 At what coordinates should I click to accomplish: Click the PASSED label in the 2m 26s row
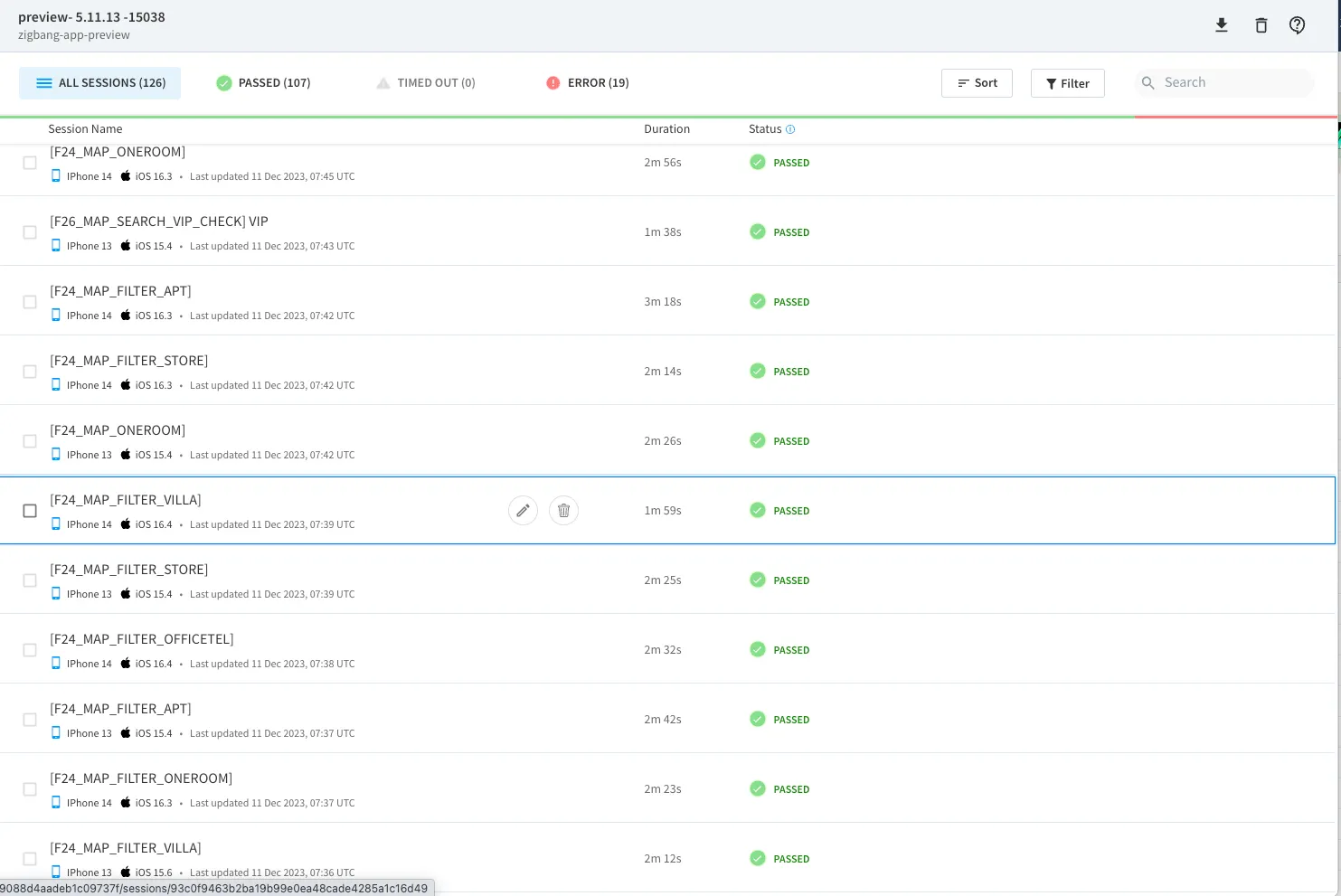[x=791, y=441]
